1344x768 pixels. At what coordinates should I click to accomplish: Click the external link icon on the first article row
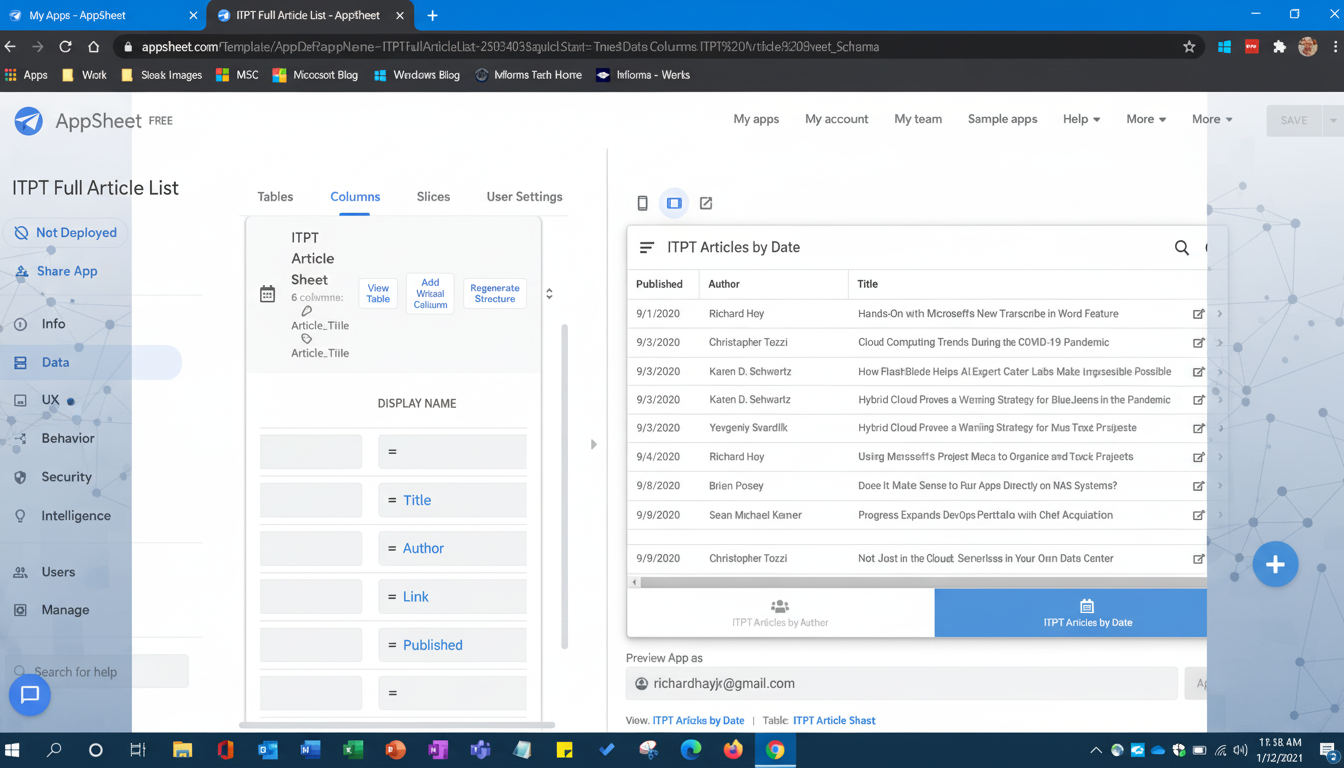1198,314
